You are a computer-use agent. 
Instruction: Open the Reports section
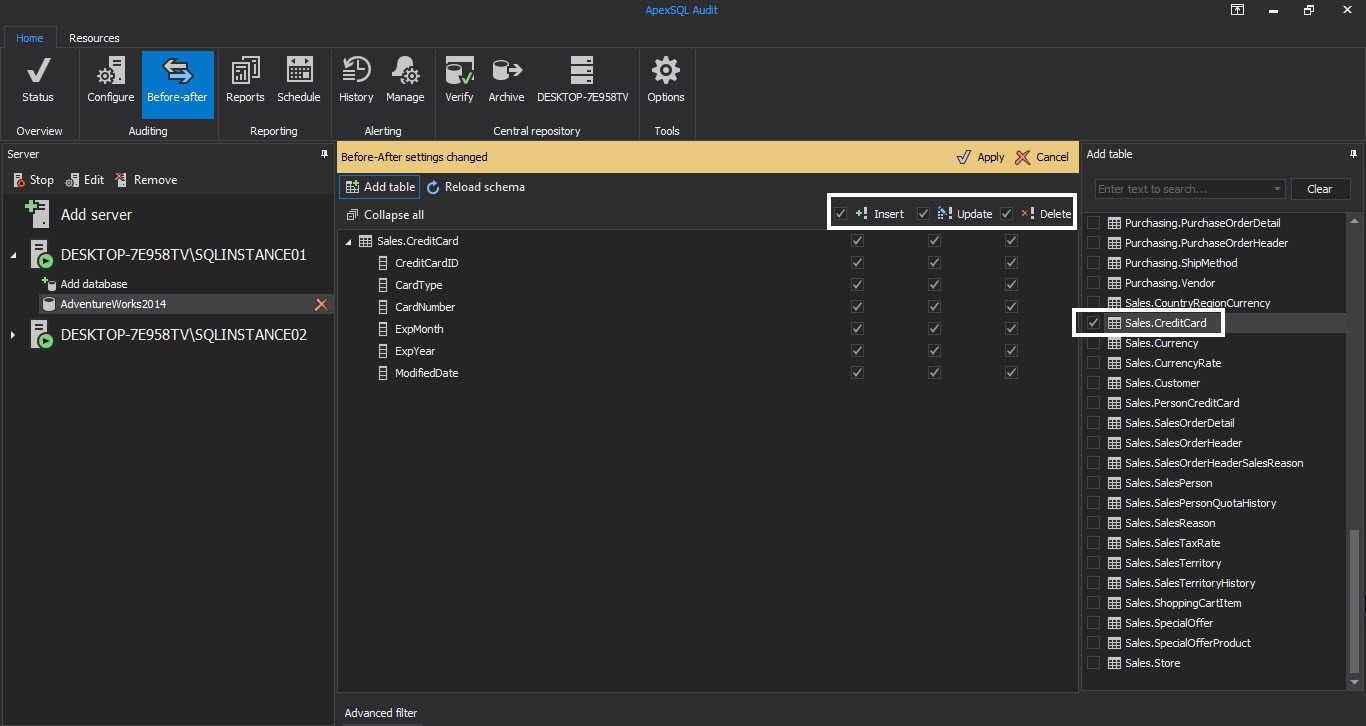245,81
